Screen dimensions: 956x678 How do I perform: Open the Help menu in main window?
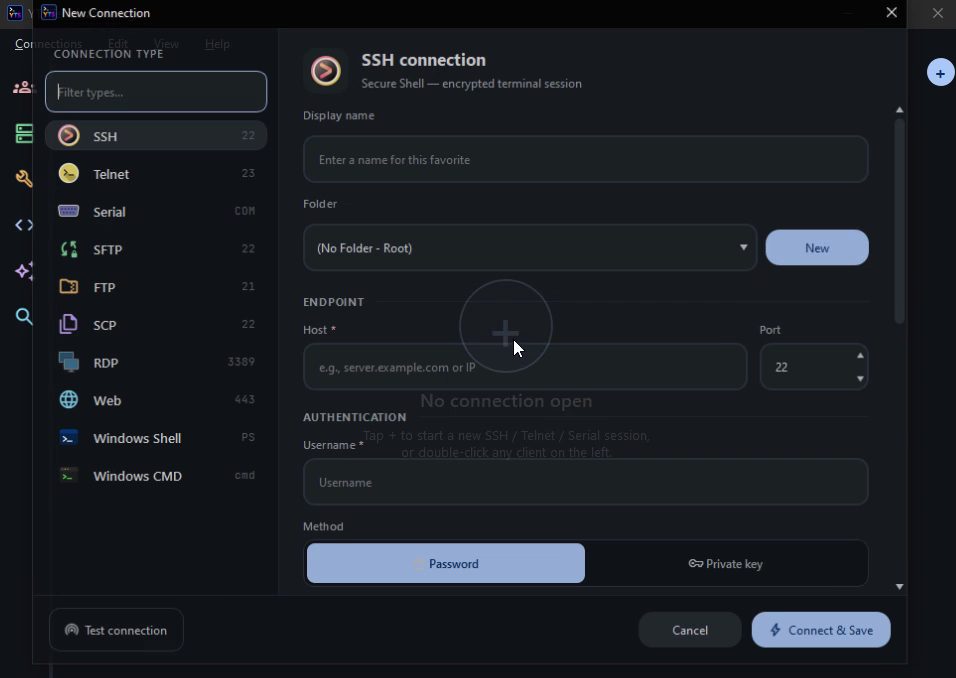[x=217, y=44]
